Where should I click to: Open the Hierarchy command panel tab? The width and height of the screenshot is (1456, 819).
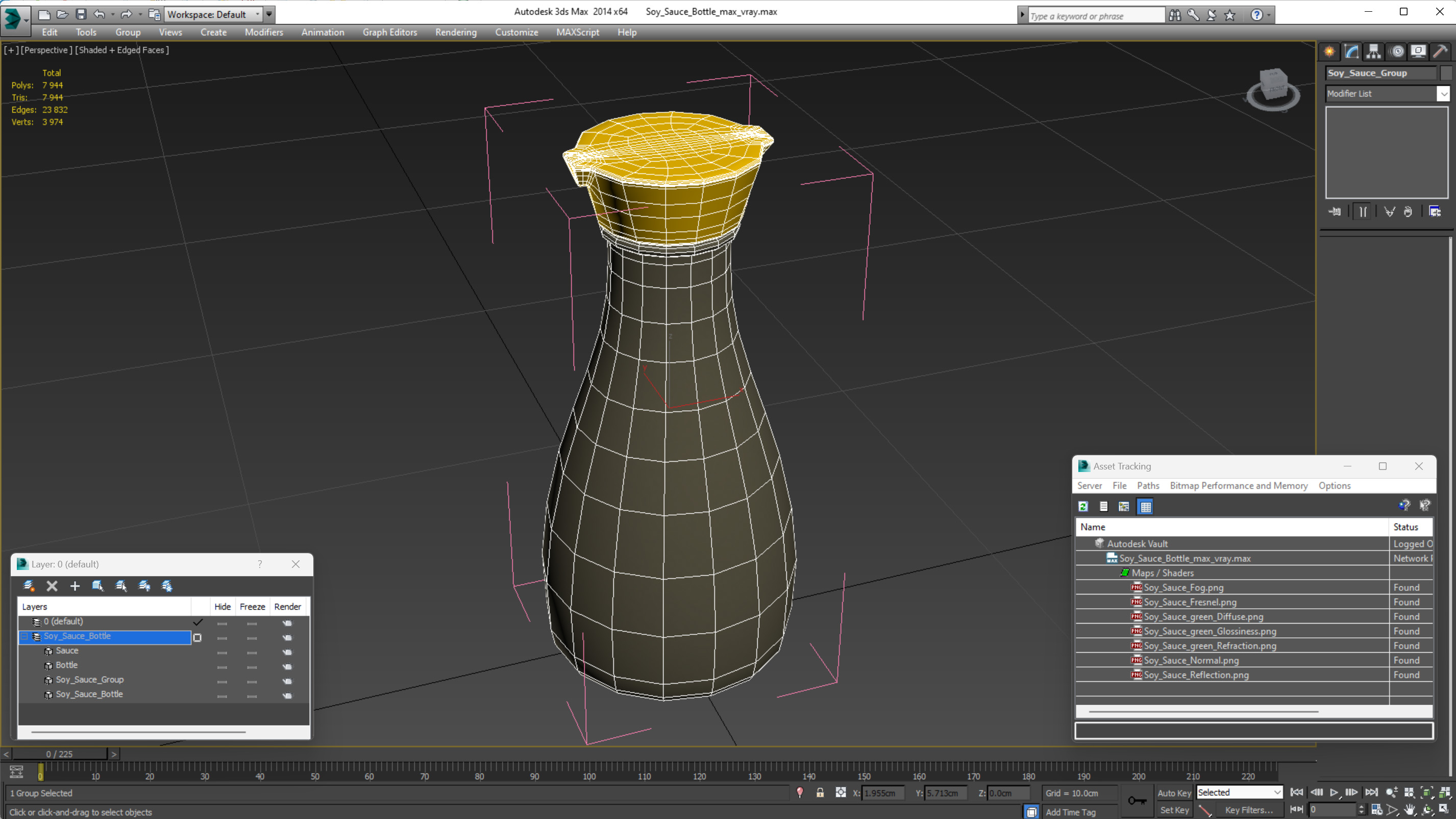[x=1373, y=52]
